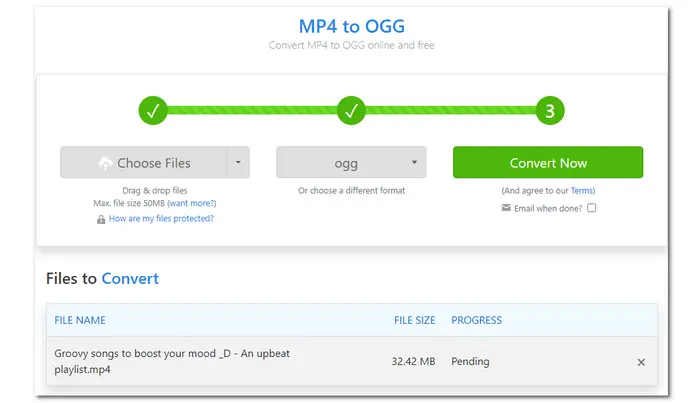Click the 'Files to Convert' heading
Image resolution: width=700 pixels, height=403 pixels.
click(x=102, y=278)
